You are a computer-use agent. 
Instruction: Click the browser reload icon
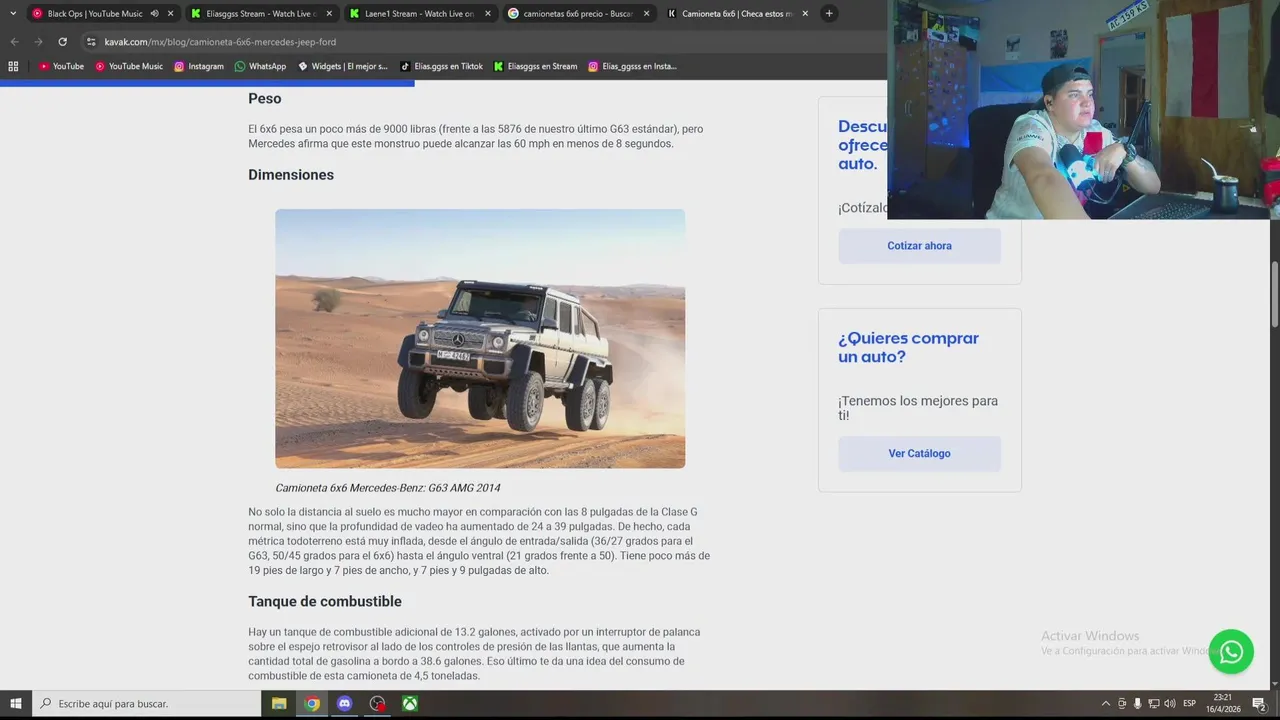point(62,42)
